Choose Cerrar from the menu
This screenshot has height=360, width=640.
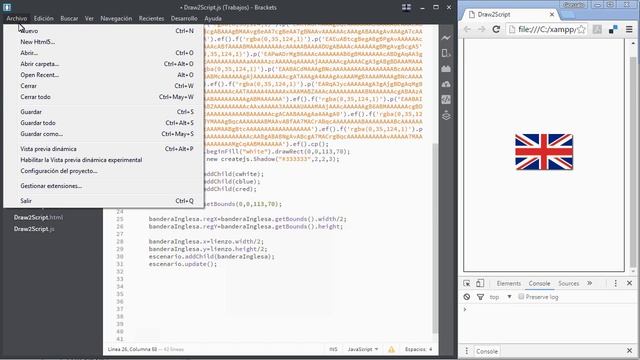tap(104, 86)
